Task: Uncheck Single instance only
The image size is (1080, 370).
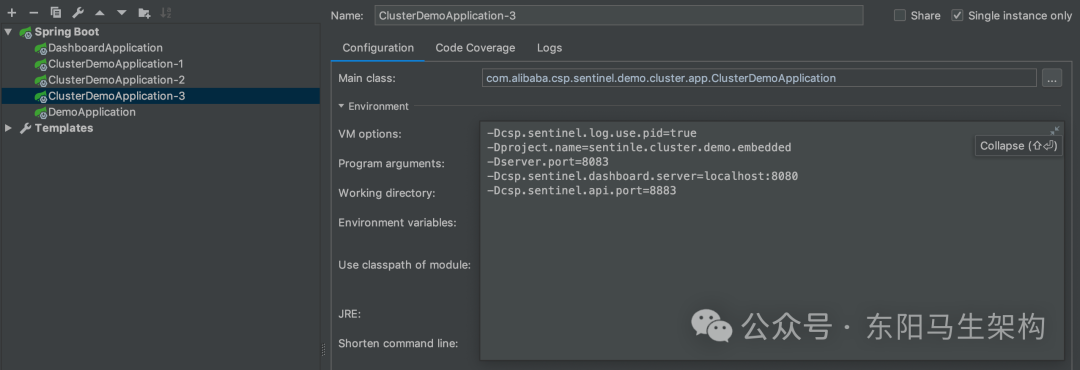Action: pyautogui.click(x=957, y=15)
